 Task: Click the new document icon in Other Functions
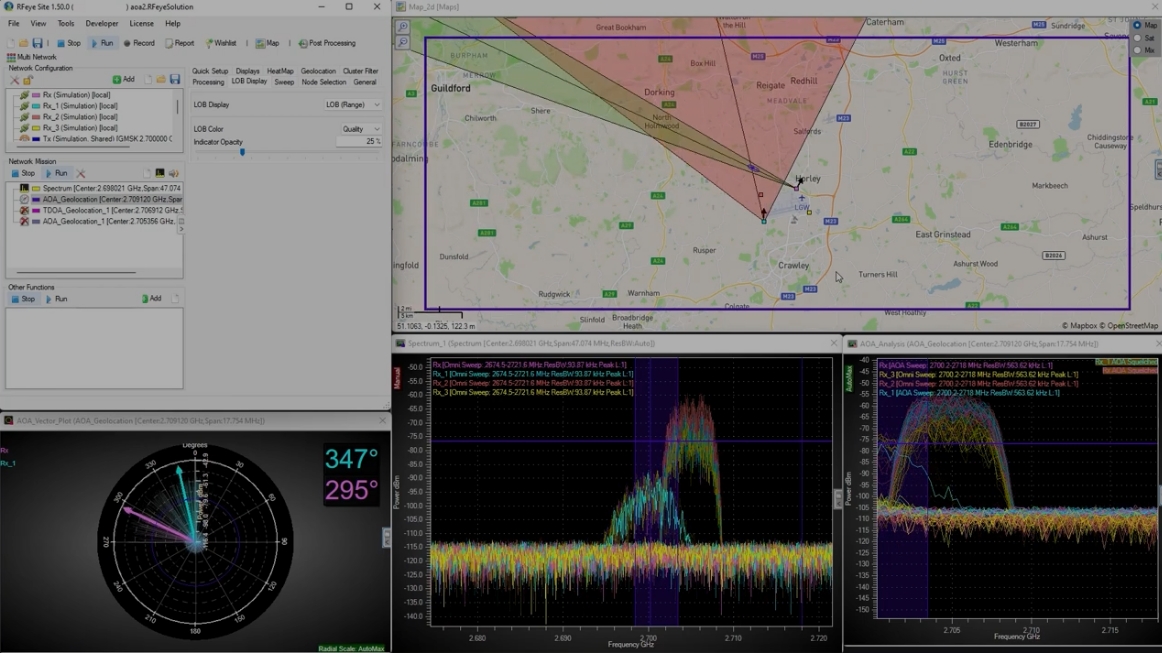[x=175, y=299]
